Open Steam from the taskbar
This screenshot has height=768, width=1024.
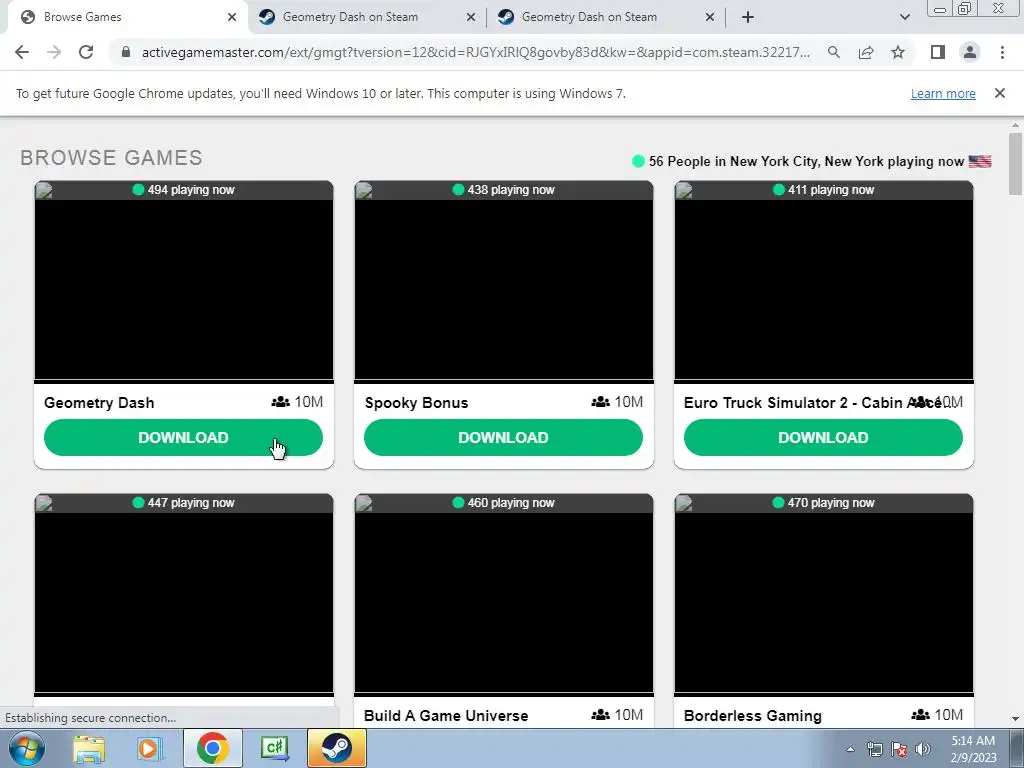point(336,748)
